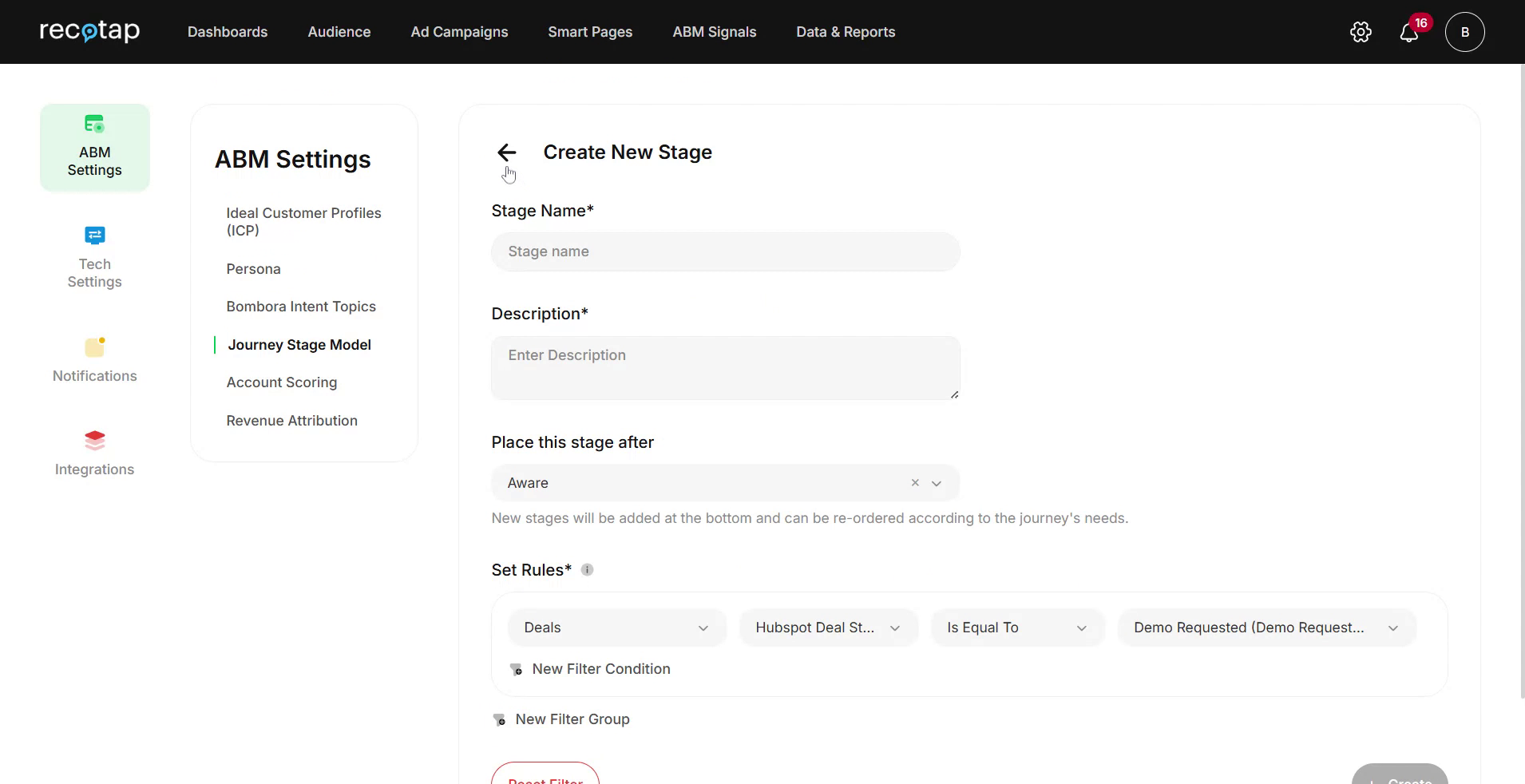The image size is (1525, 784).
Task: Add a New Filter Condition
Action: click(600, 669)
